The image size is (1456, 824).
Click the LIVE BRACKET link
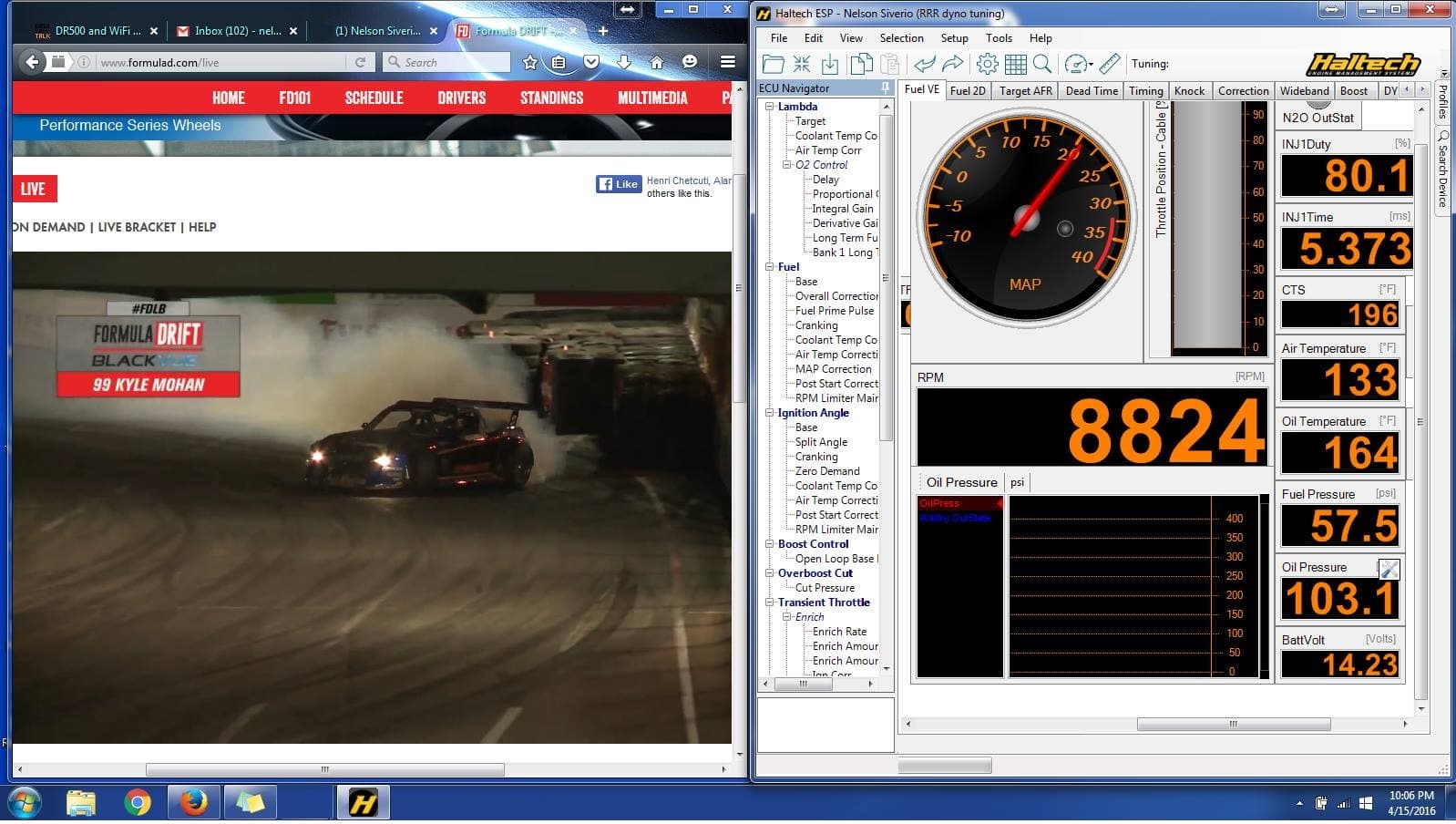[137, 227]
